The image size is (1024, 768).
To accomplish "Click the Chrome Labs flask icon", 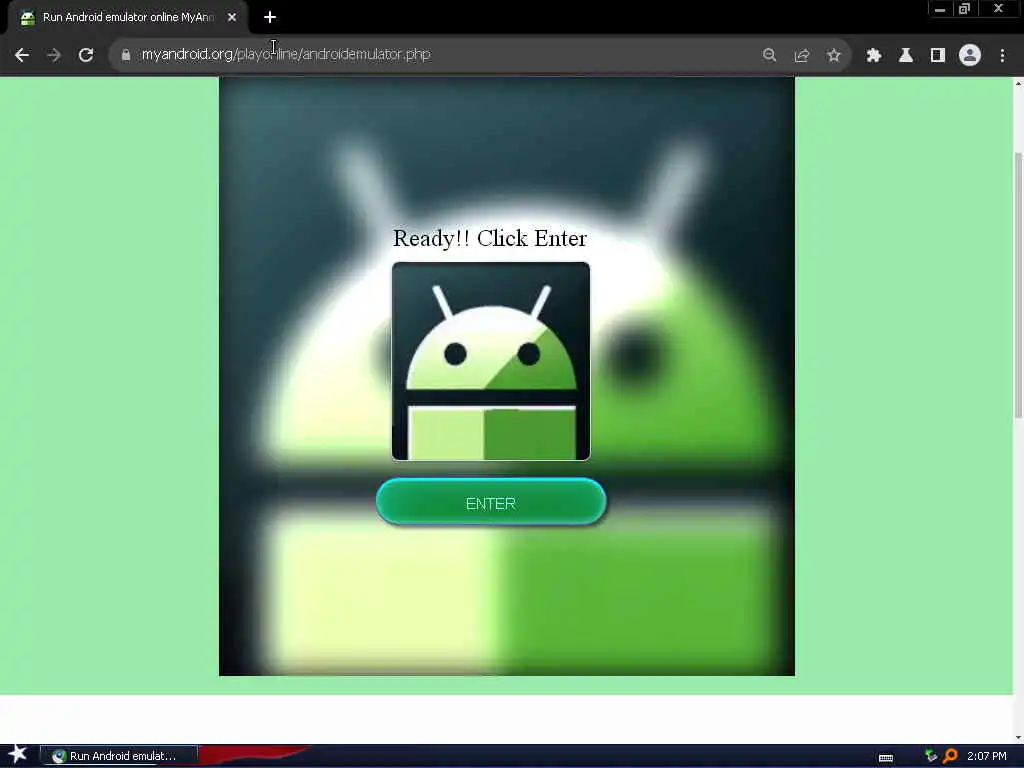I will [x=906, y=55].
